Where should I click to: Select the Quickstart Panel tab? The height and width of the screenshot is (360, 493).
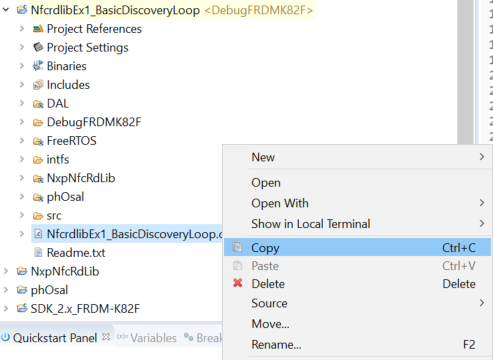(x=49, y=338)
